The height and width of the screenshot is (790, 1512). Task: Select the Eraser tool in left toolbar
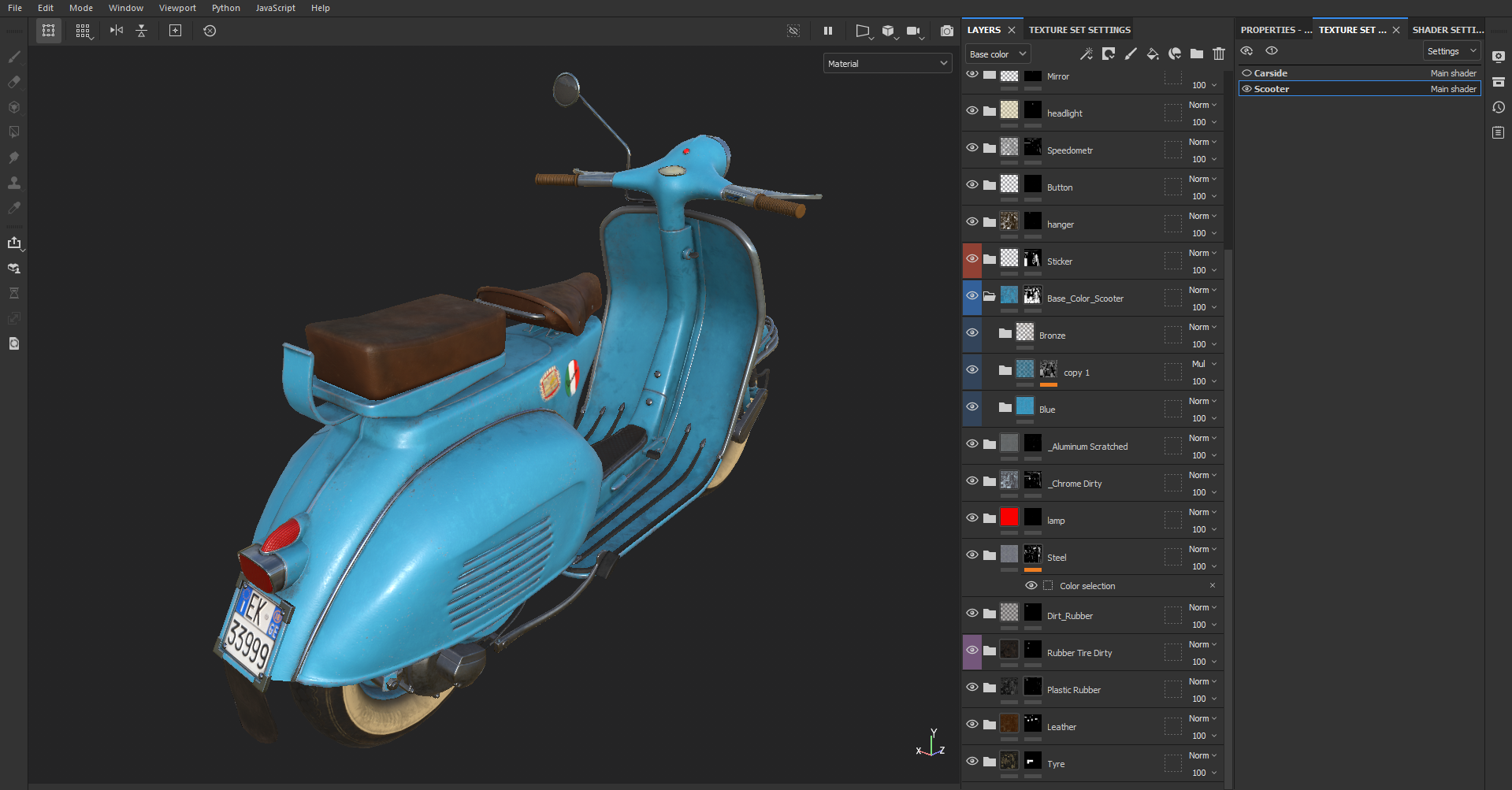coord(14,82)
